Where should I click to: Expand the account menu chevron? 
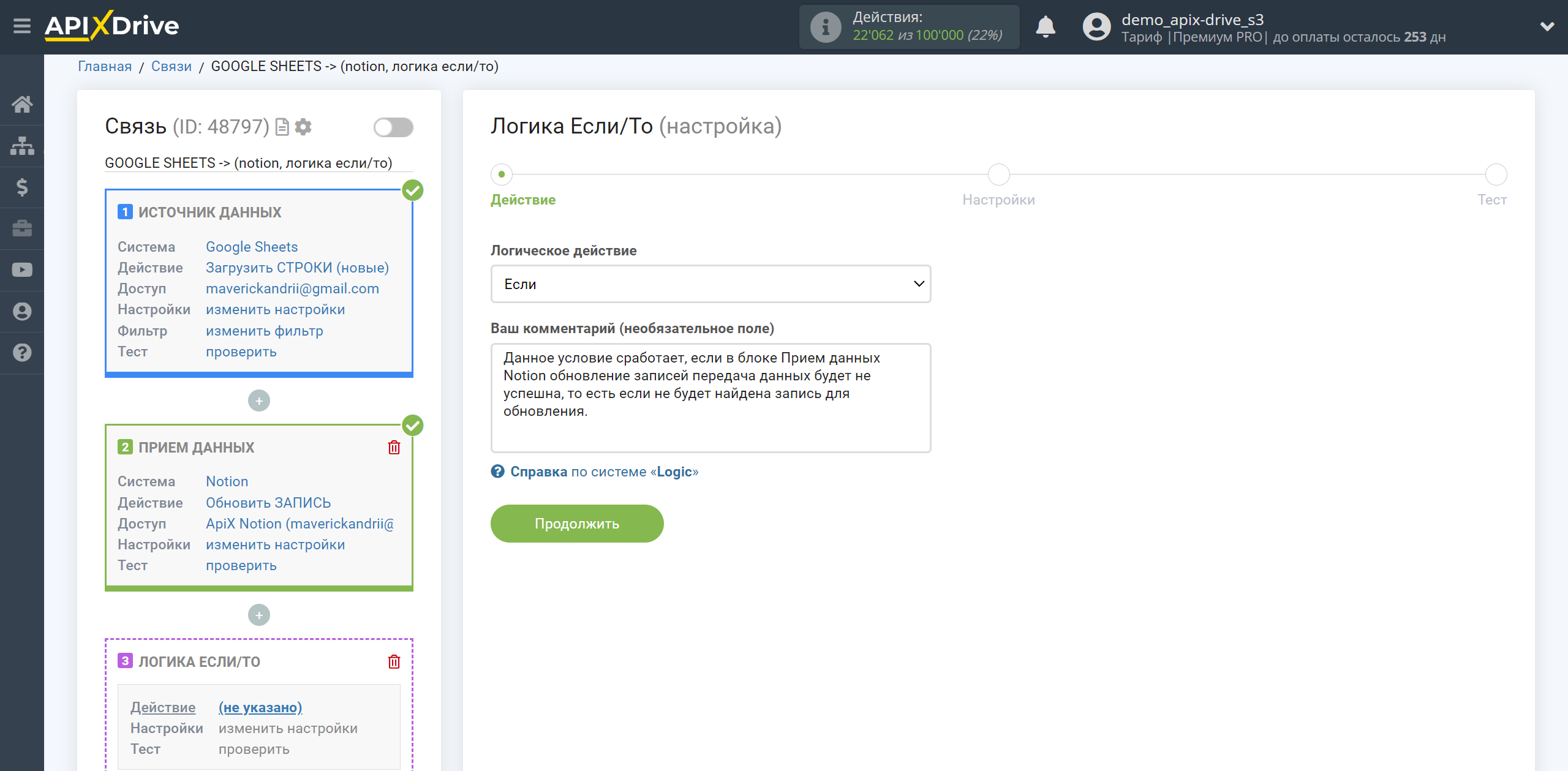tap(1547, 27)
